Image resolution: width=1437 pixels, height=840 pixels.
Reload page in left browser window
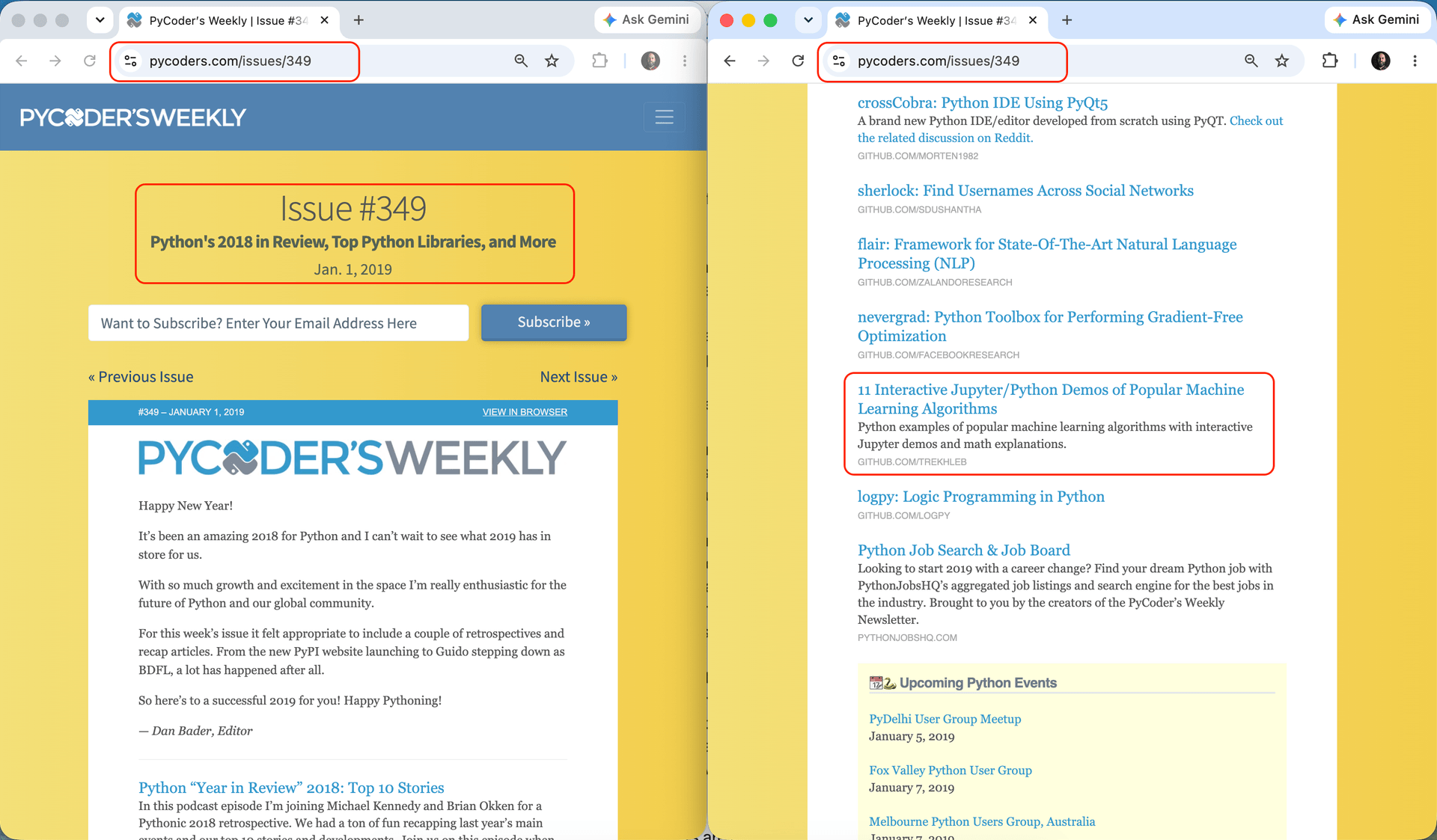tap(90, 61)
